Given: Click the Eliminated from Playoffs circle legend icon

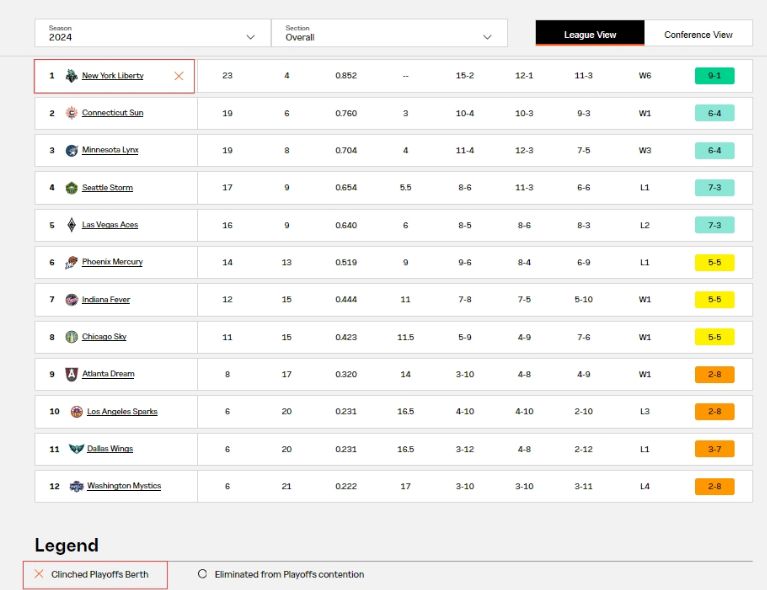Looking at the screenshot, I should coord(202,574).
